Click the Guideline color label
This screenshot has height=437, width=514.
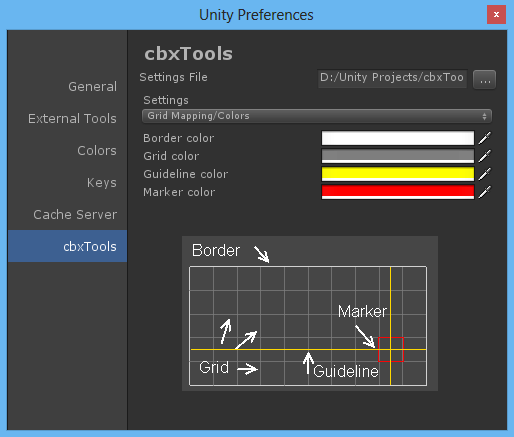click(186, 174)
